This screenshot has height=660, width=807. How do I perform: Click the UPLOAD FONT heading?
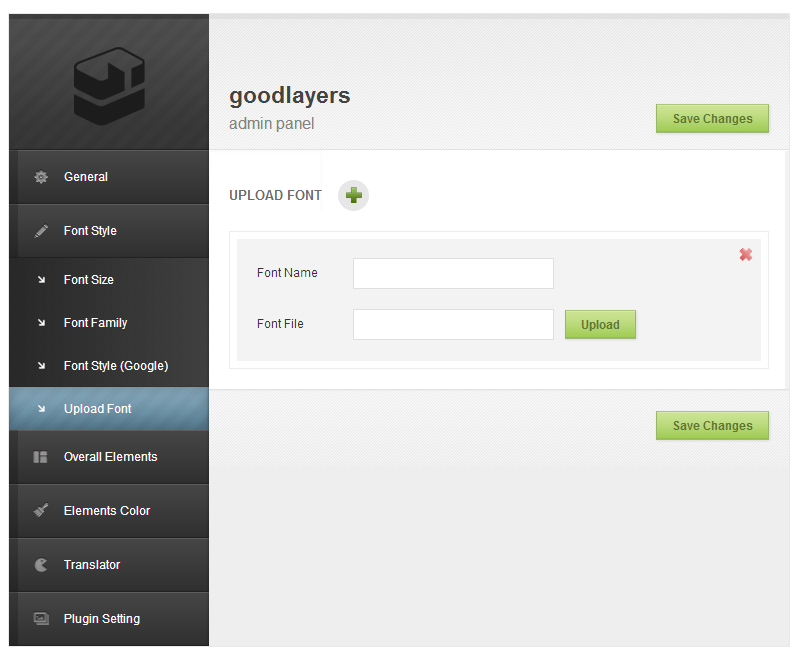(x=275, y=196)
